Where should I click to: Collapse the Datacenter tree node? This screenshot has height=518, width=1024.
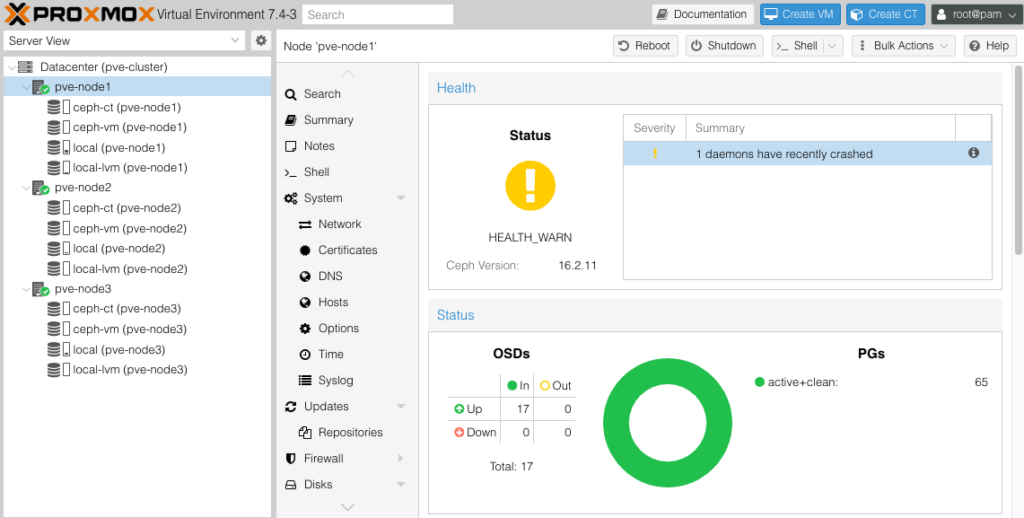click(11, 67)
